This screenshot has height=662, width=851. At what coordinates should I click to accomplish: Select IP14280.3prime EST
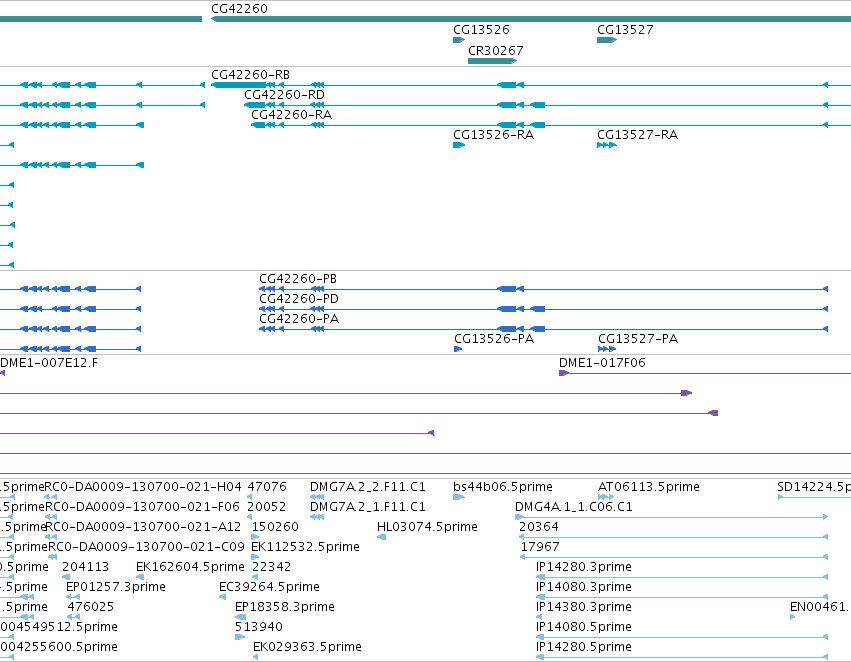583,568
